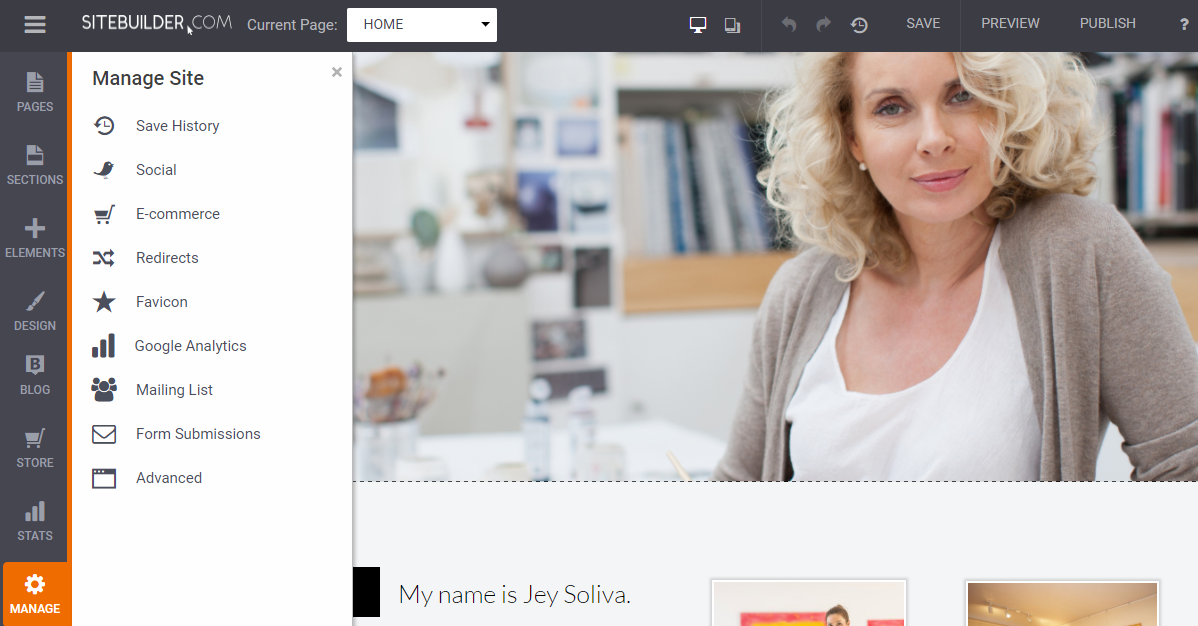Select Google Analytics in Manage Site
The image size is (1198, 626).
pos(190,346)
